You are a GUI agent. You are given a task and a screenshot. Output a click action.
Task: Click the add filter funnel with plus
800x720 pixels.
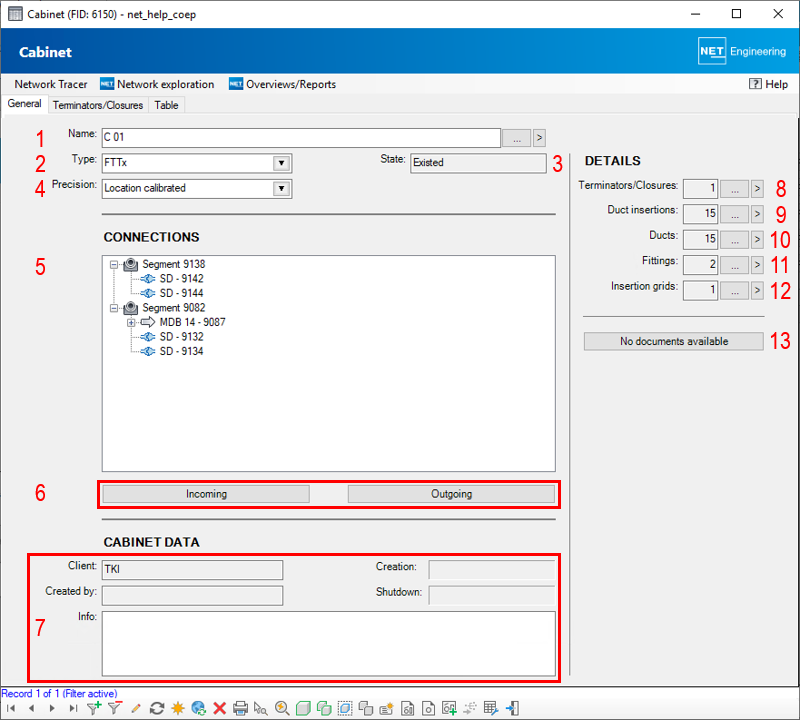pyautogui.click(x=94, y=708)
